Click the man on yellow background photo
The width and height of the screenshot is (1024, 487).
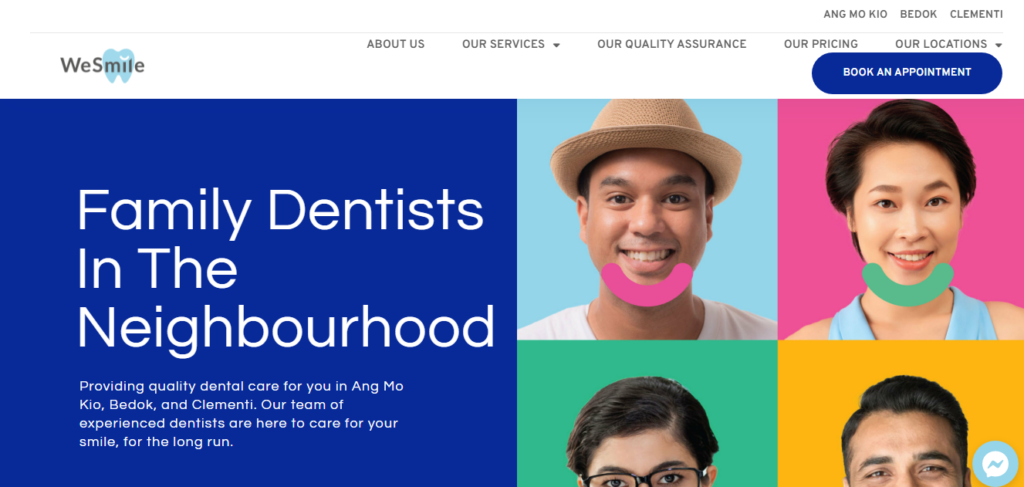901,414
